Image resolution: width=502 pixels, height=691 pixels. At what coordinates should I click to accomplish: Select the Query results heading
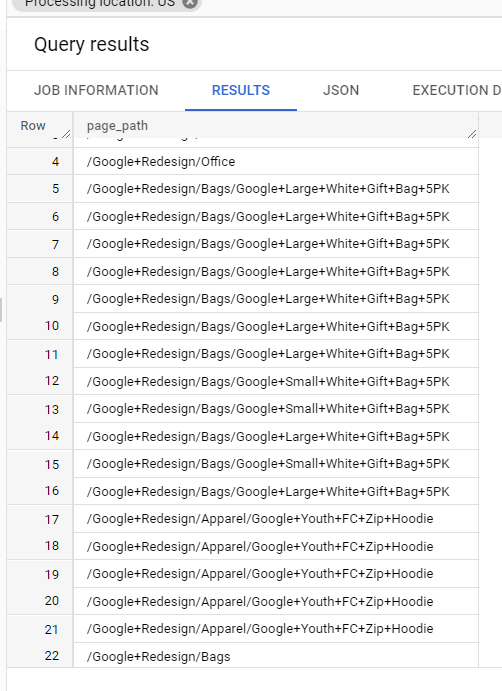pyautogui.click(x=92, y=45)
